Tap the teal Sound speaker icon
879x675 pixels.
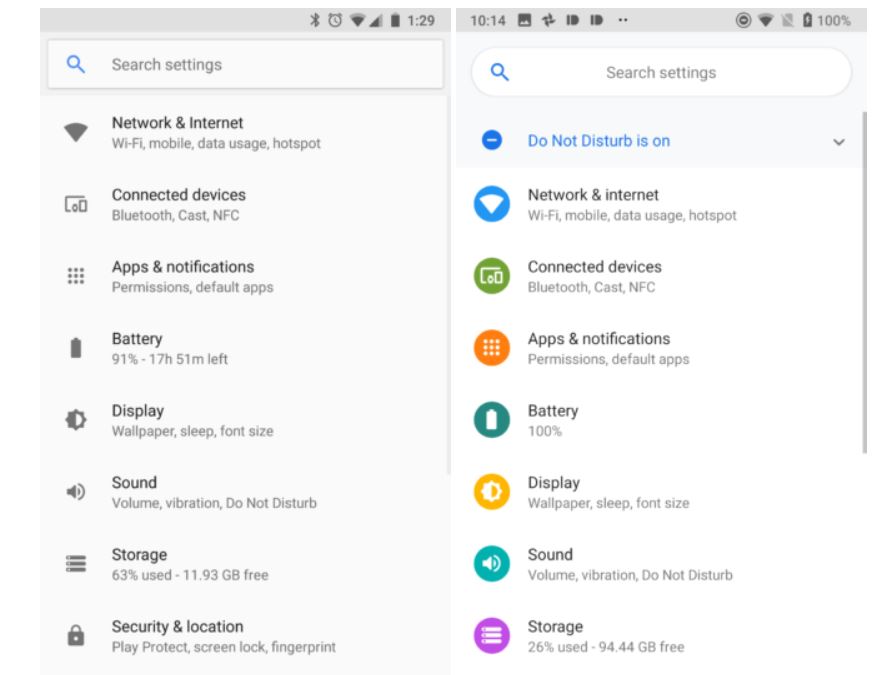491,564
